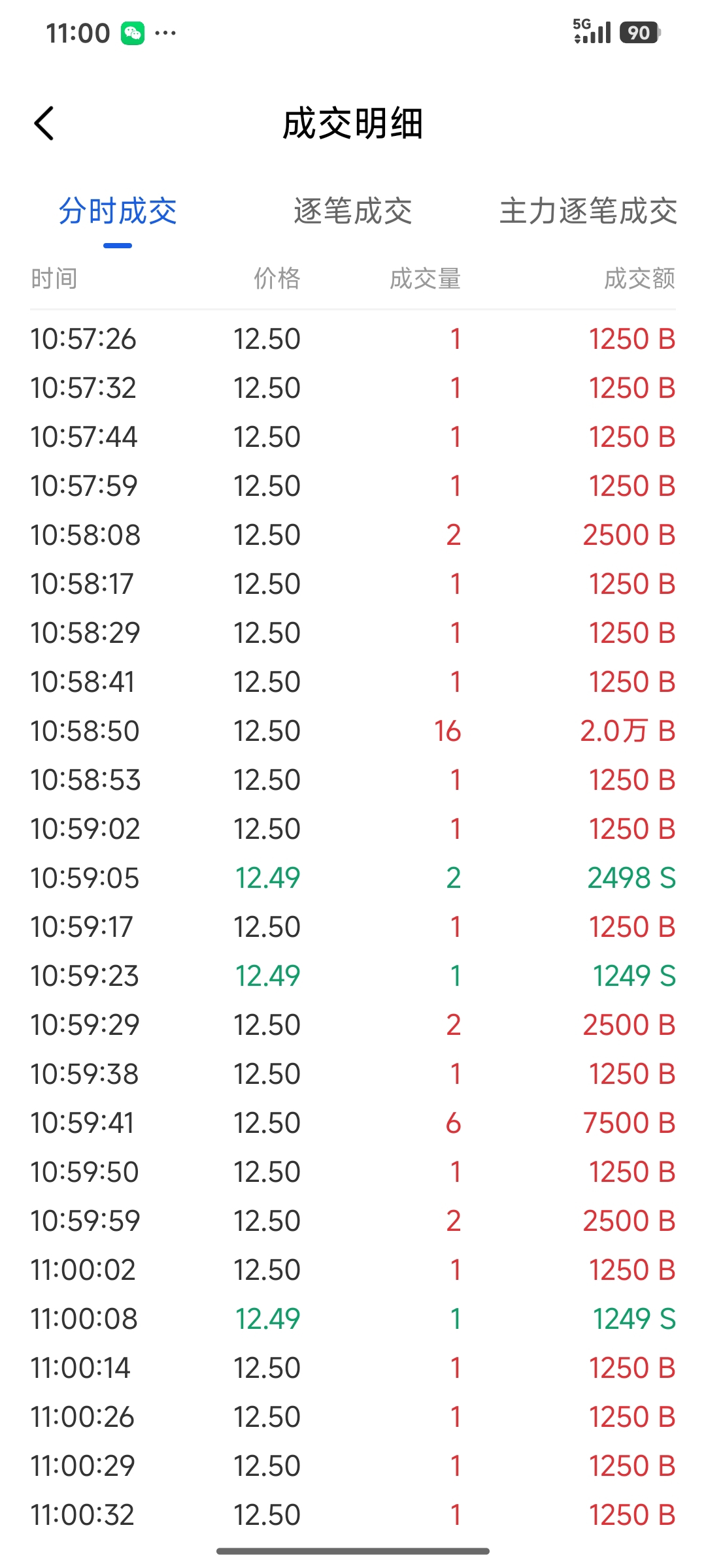Tap the 价格 column header

pos(277,278)
